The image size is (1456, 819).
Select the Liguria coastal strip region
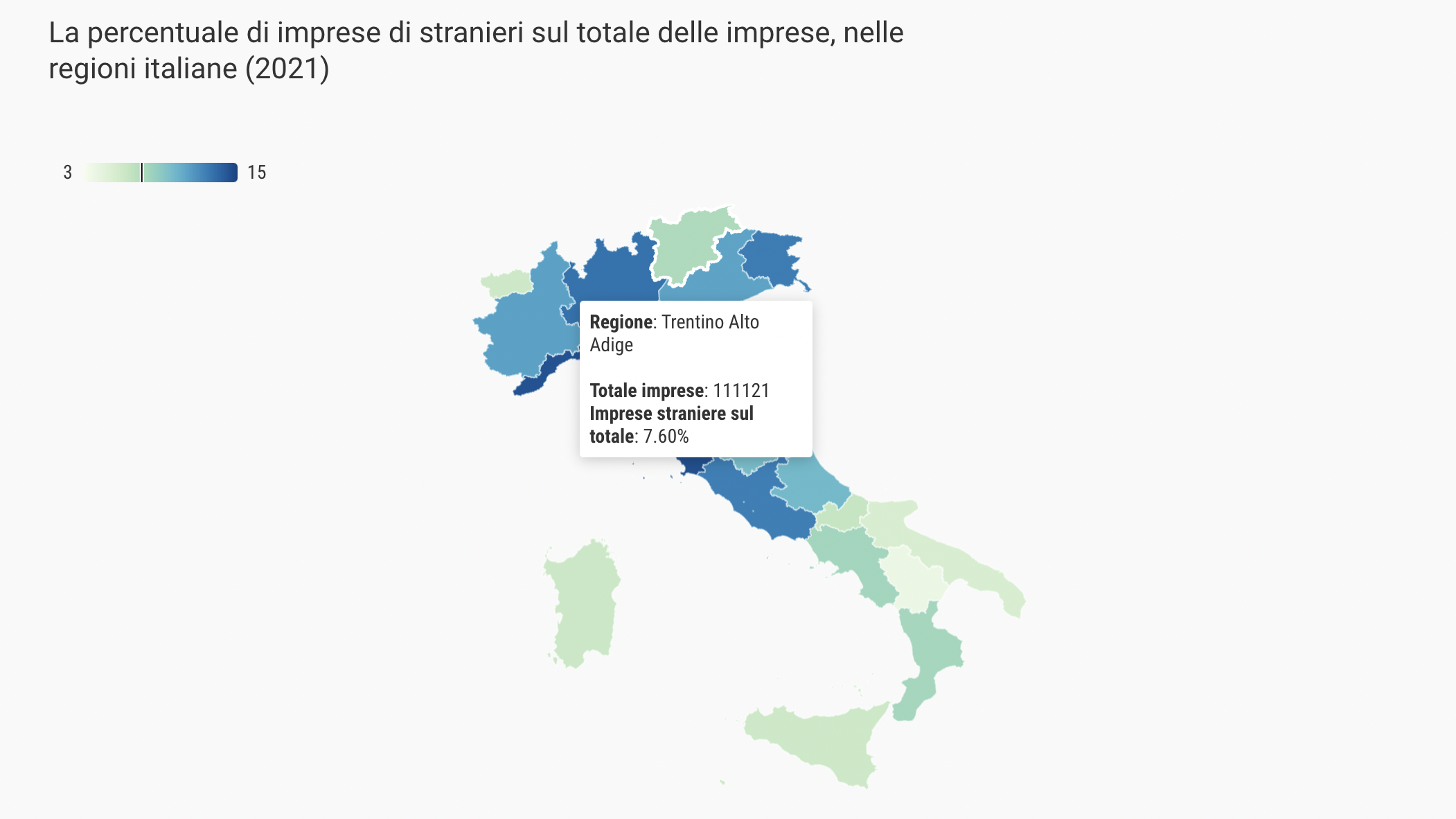(x=544, y=374)
